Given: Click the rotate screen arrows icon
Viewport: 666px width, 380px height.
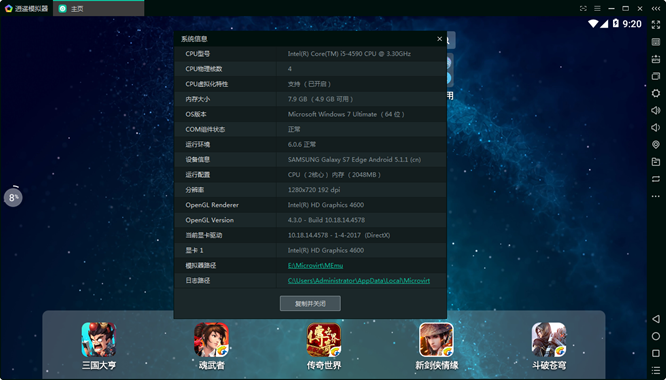Looking at the screenshot, I should [656, 179].
